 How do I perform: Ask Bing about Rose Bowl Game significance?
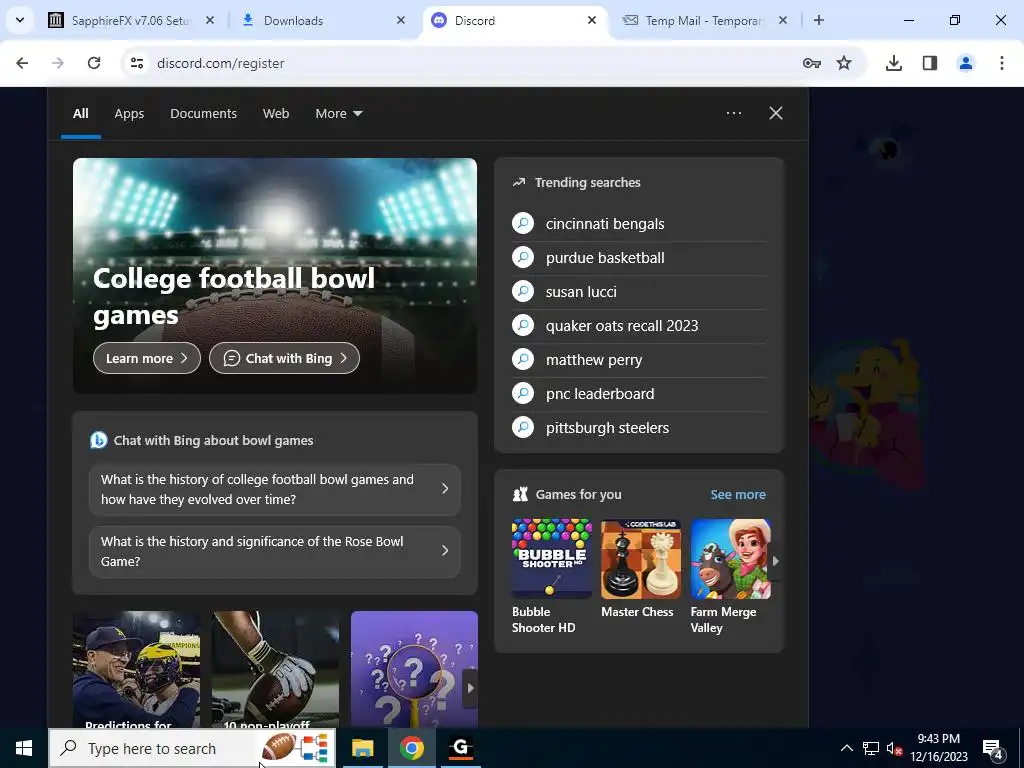[274, 551]
